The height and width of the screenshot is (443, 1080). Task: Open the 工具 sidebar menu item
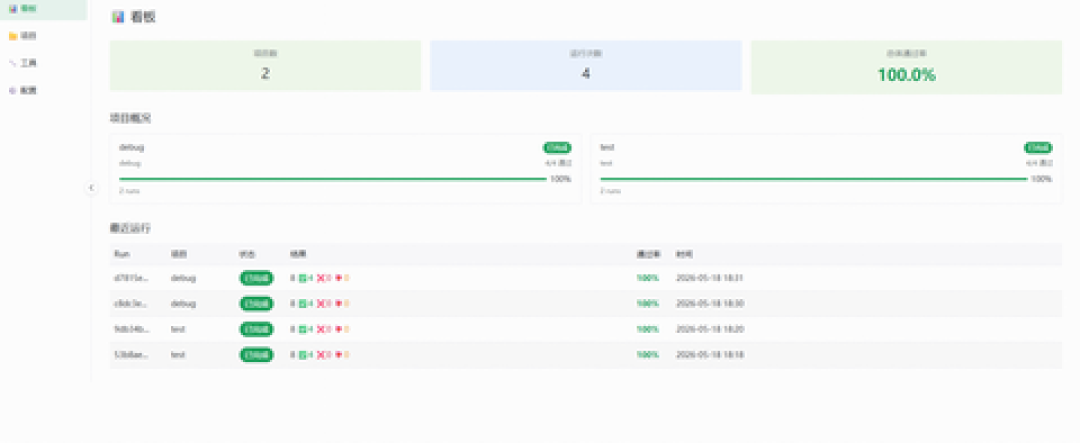pos(43,63)
